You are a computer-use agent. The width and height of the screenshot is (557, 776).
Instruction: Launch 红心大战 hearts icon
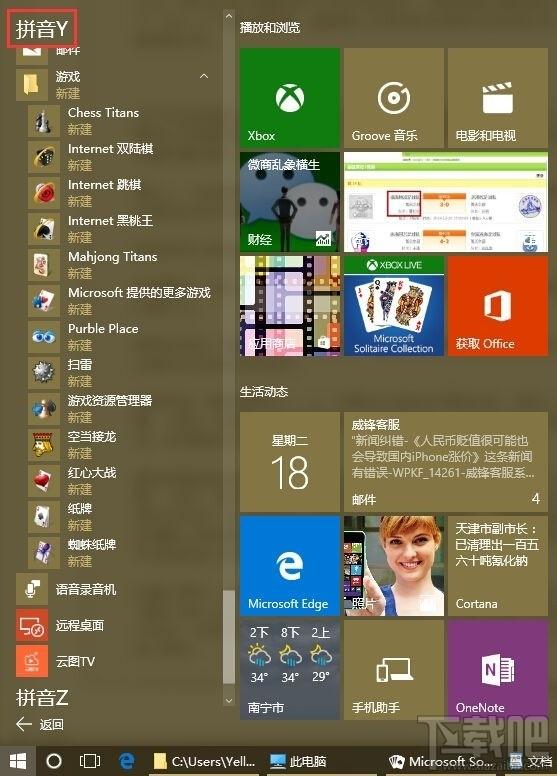click(44, 481)
